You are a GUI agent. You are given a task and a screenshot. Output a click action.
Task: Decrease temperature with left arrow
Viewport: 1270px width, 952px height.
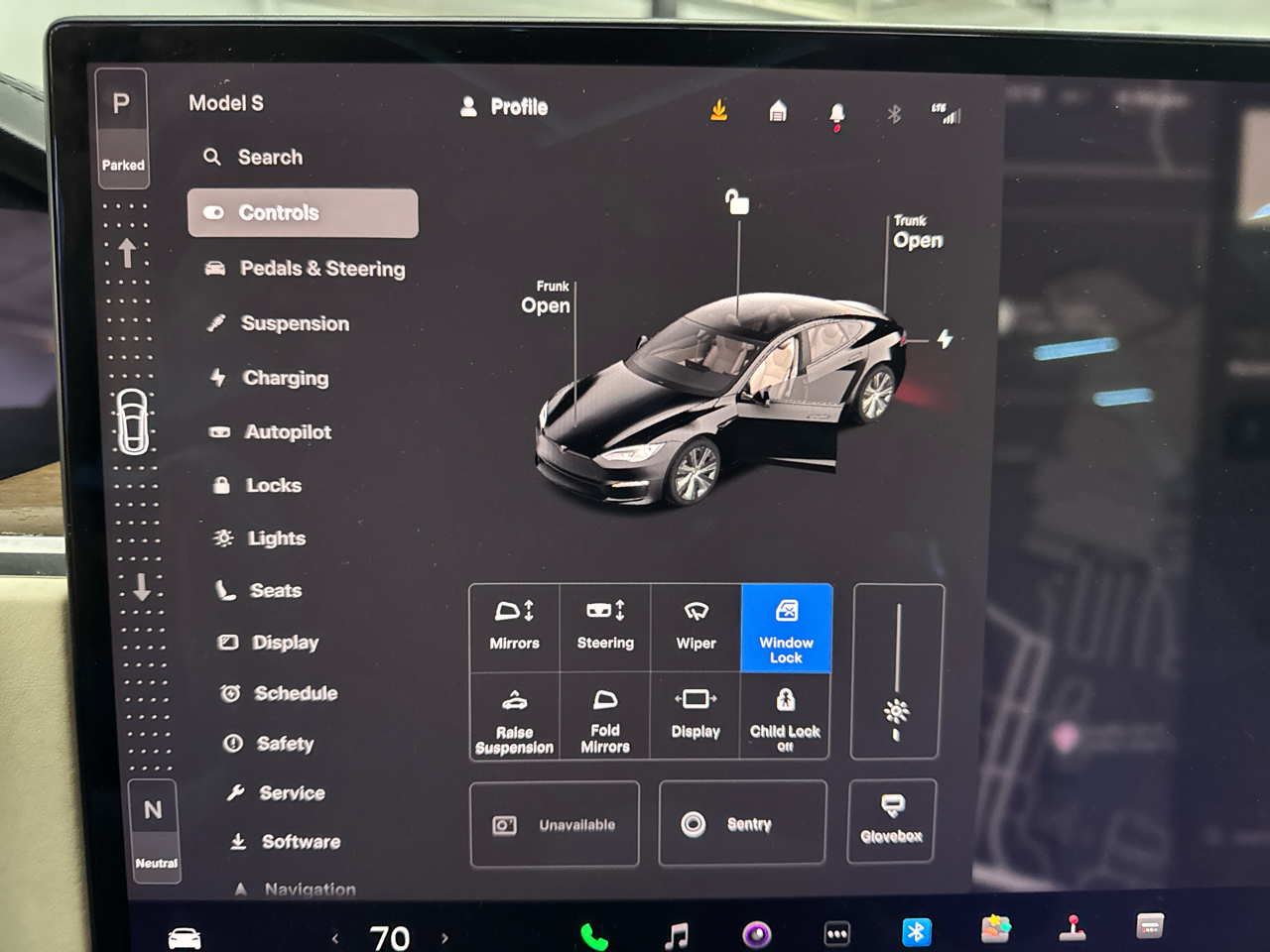click(335, 937)
